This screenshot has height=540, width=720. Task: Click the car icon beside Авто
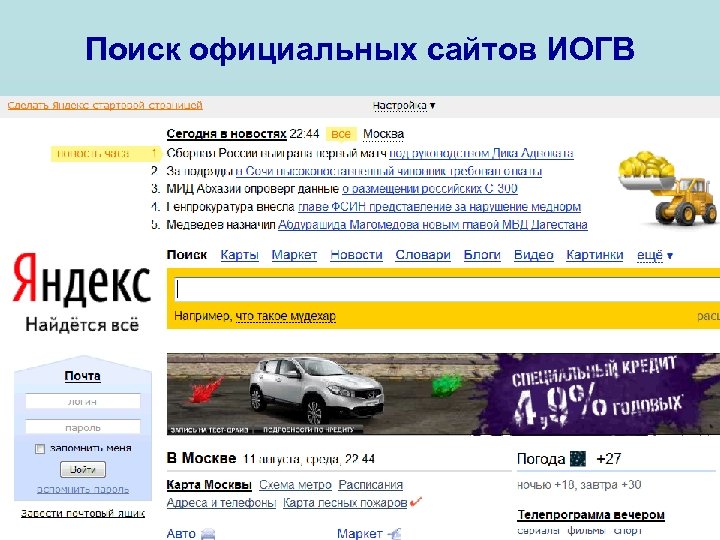click(x=208, y=534)
